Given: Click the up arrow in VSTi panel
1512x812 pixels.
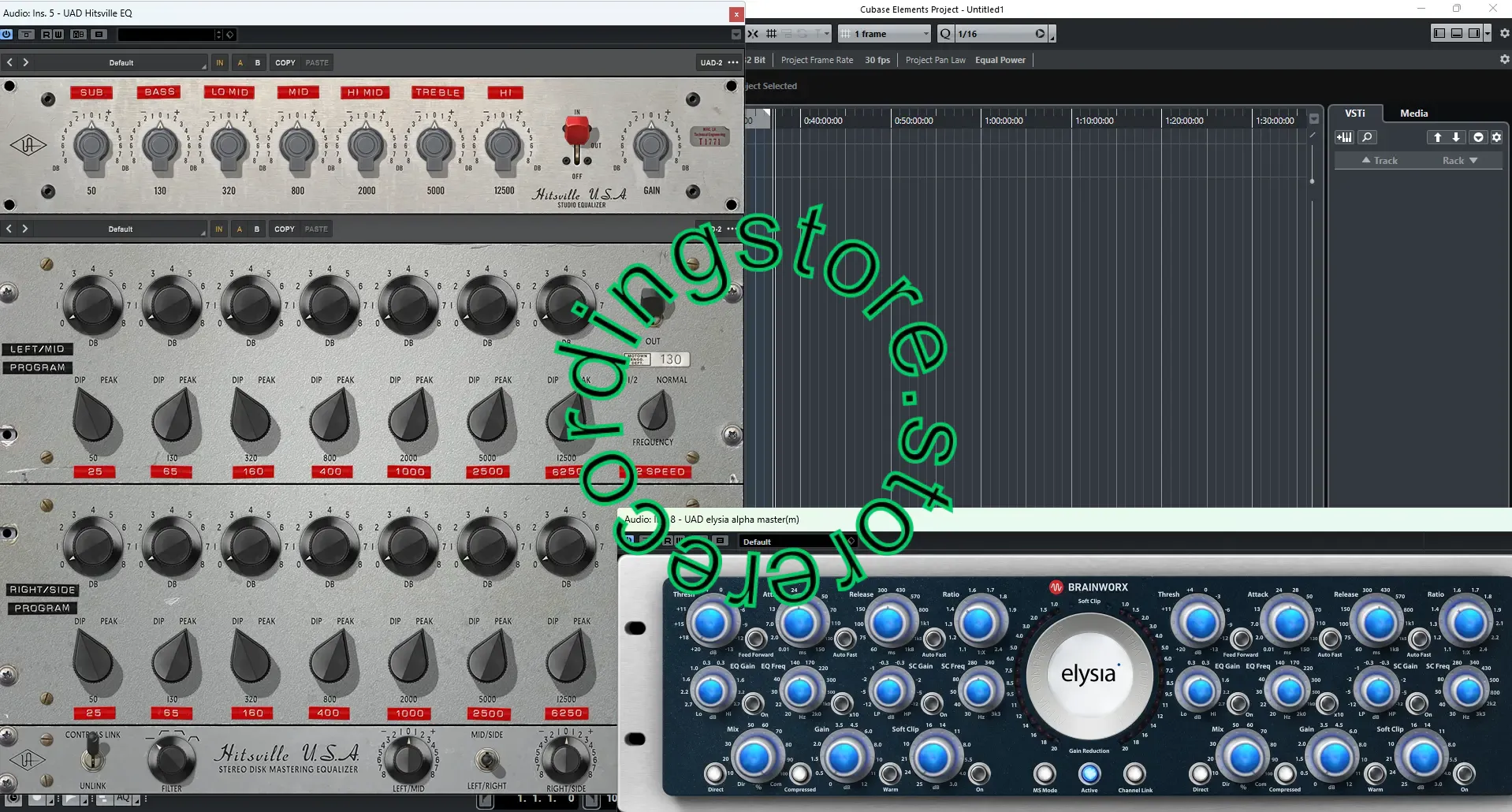Looking at the screenshot, I should (1437, 137).
